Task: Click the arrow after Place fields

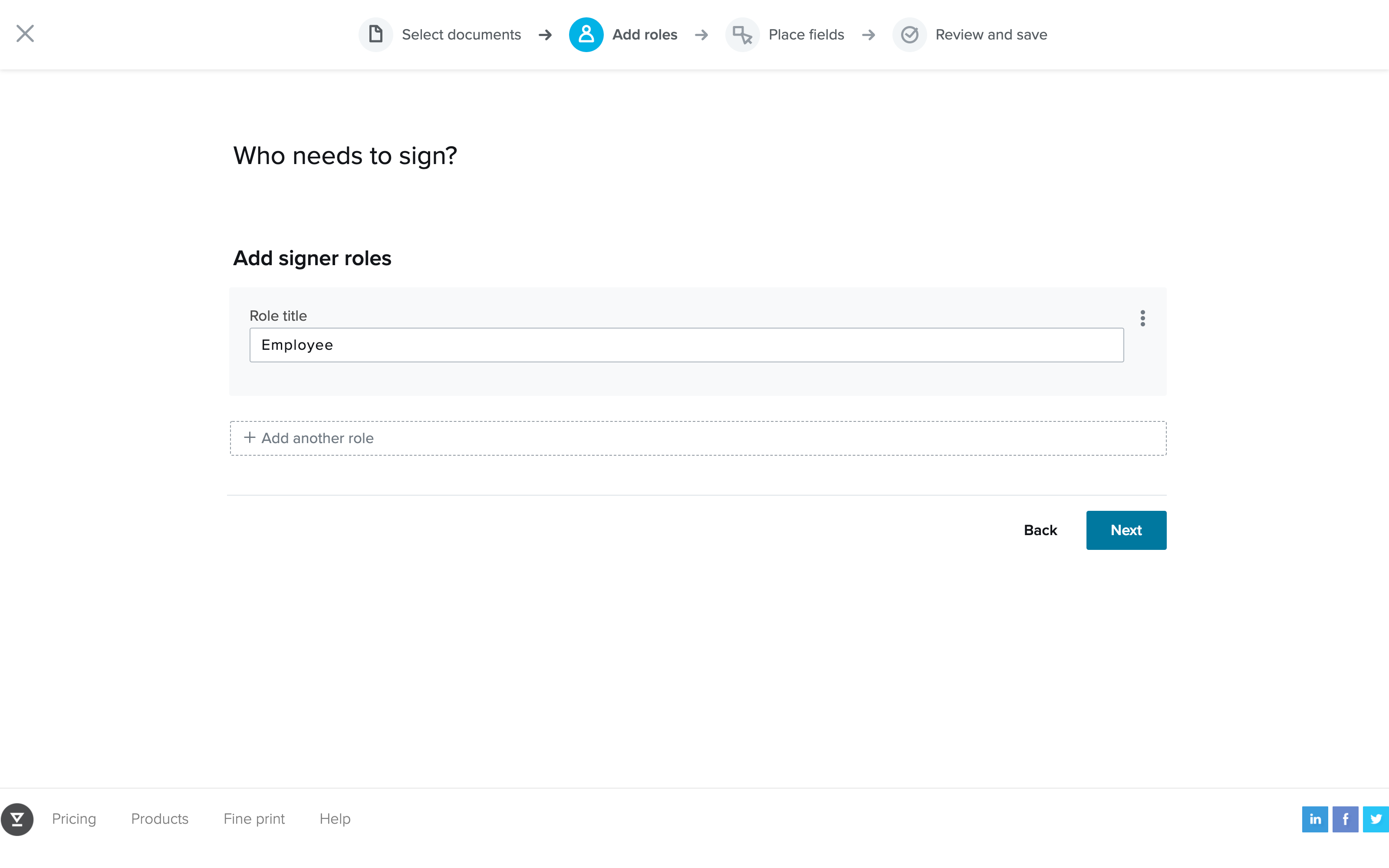Action: (x=869, y=35)
